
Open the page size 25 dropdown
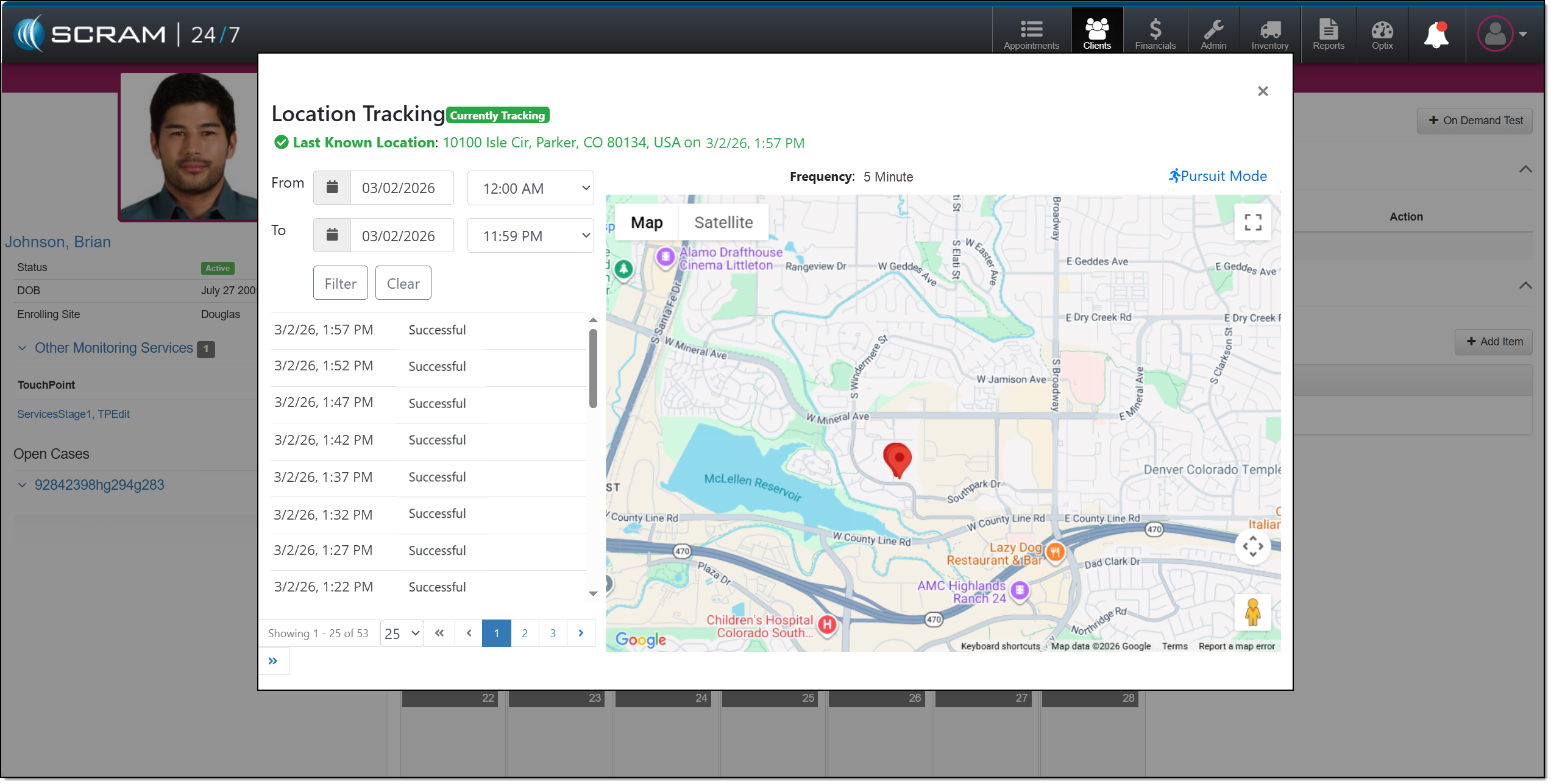click(402, 634)
